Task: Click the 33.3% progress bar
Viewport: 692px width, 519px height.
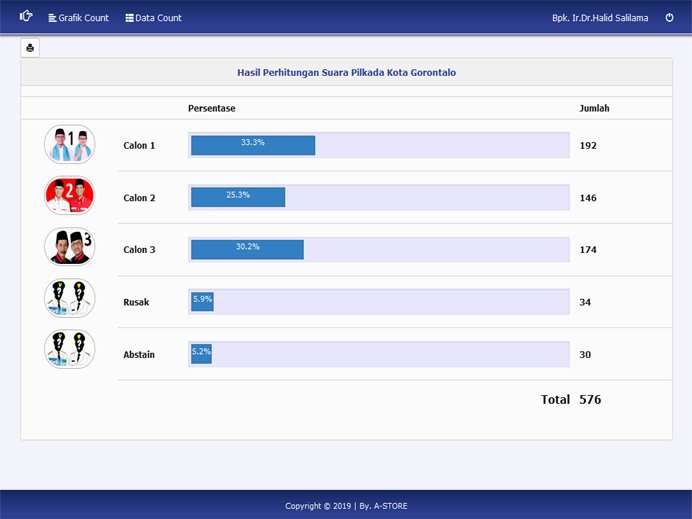Action: [x=253, y=145]
